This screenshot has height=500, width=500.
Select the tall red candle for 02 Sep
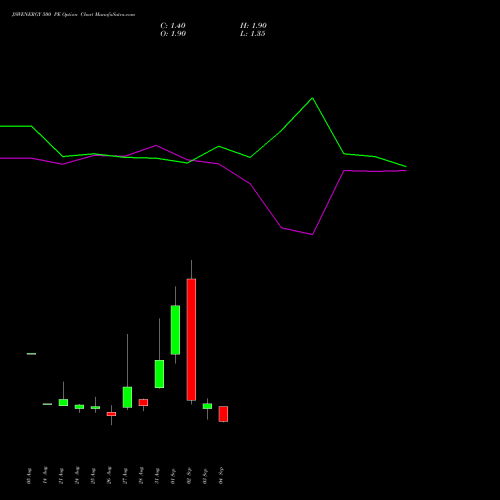(191, 339)
